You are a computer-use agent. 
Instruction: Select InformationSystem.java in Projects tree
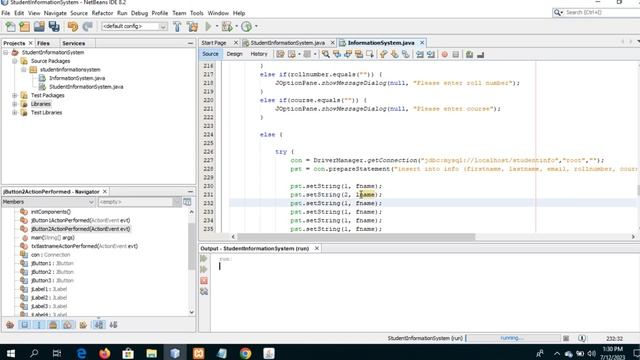pyautogui.click(x=77, y=78)
